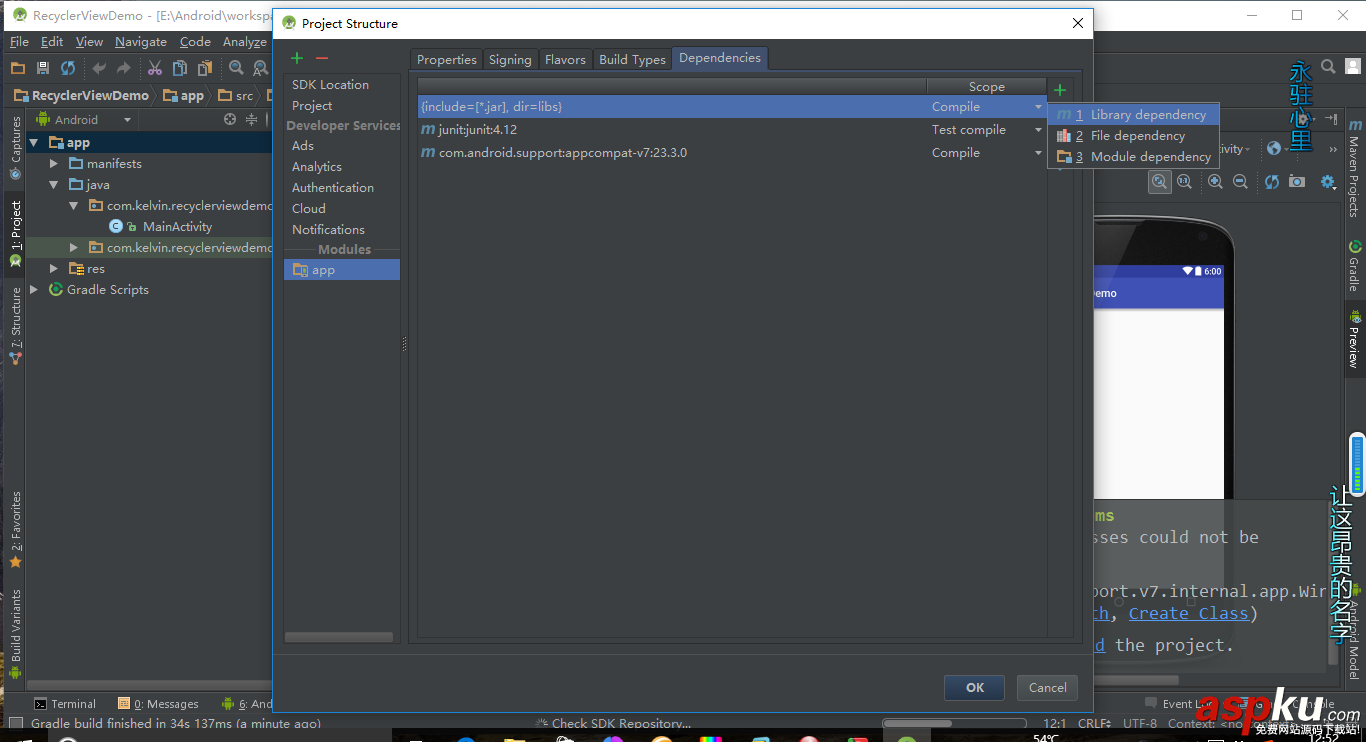Click the Find magnifier toolbar icon

[x=236, y=68]
